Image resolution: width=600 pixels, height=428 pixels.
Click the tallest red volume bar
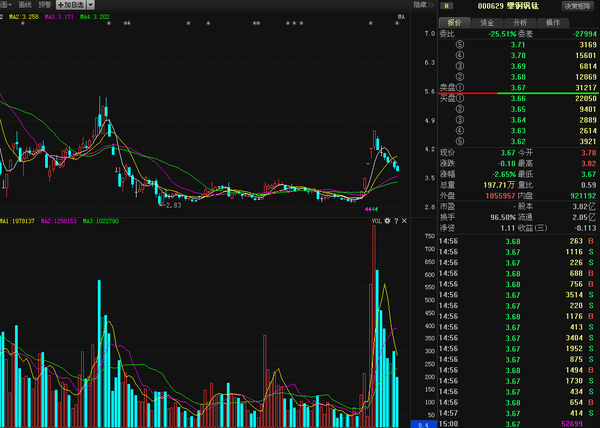pos(374,326)
